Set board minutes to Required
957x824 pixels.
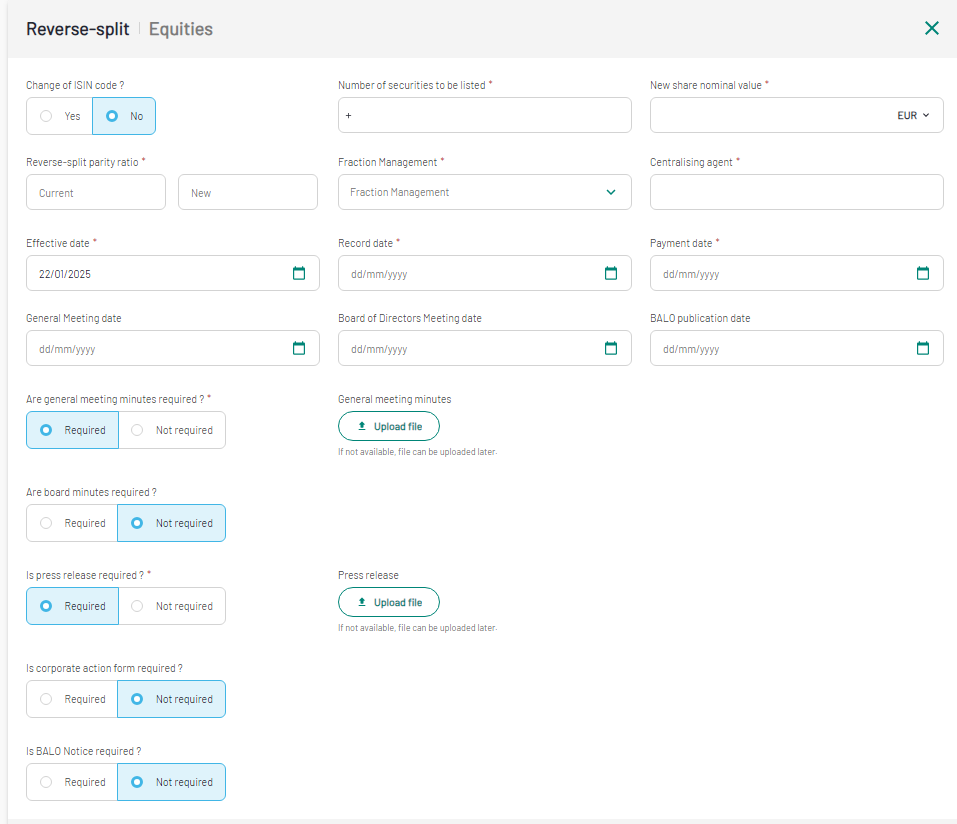72,523
